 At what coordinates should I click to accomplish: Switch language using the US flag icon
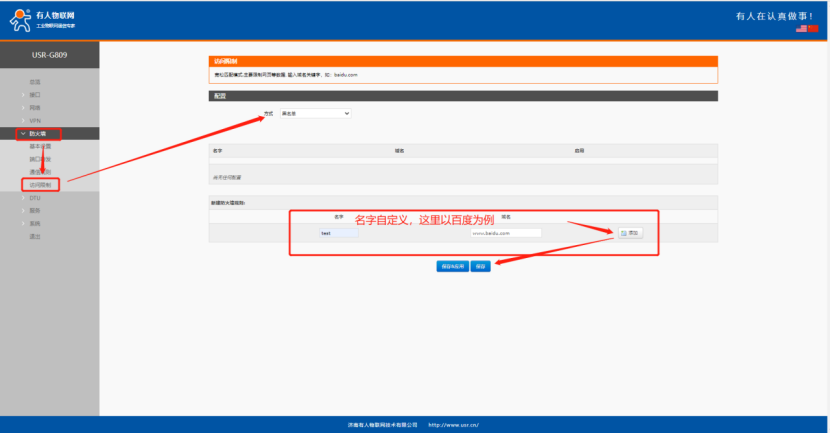[x=800, y=29]
